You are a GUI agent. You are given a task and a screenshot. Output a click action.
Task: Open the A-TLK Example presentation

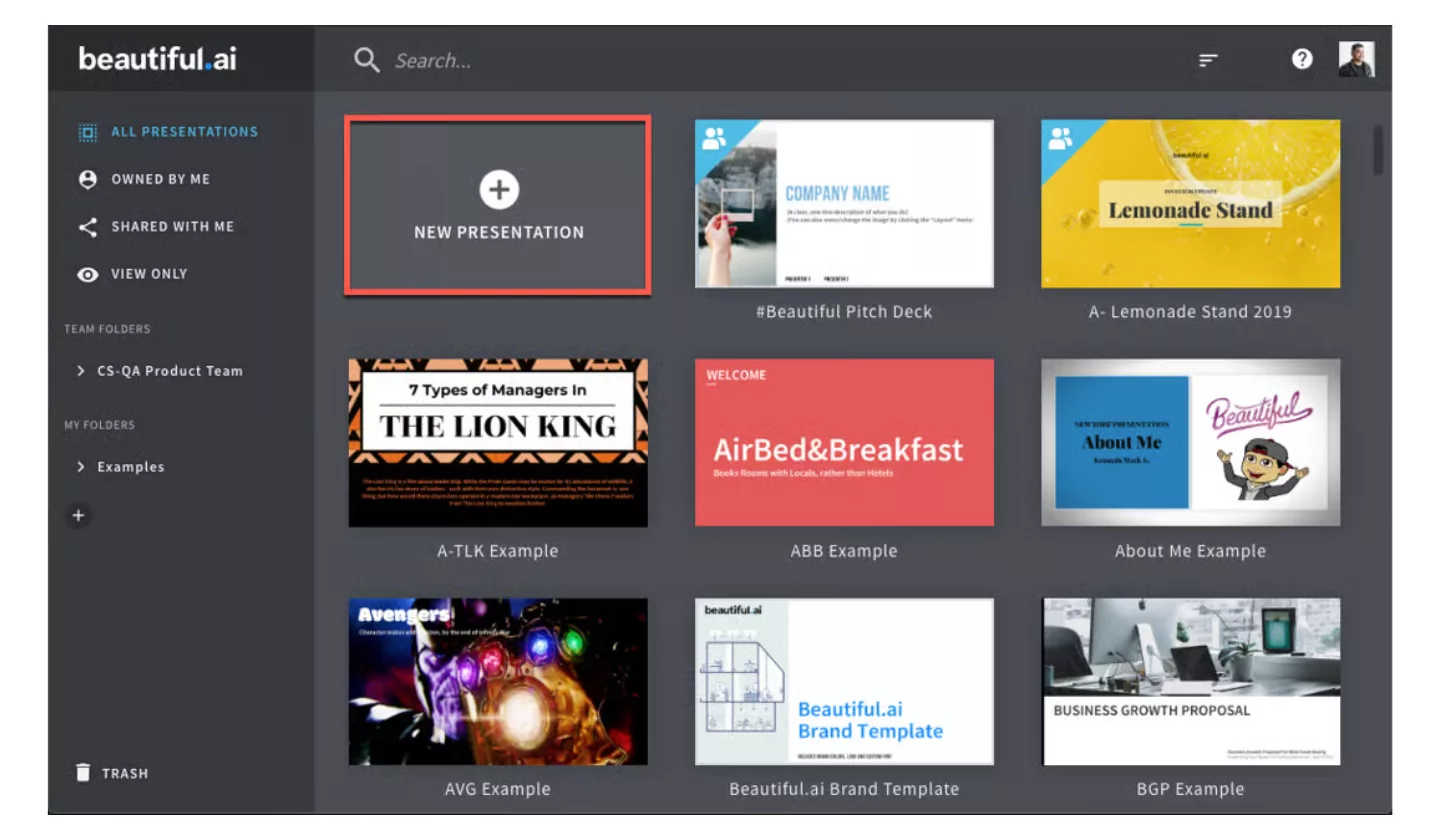498,440
